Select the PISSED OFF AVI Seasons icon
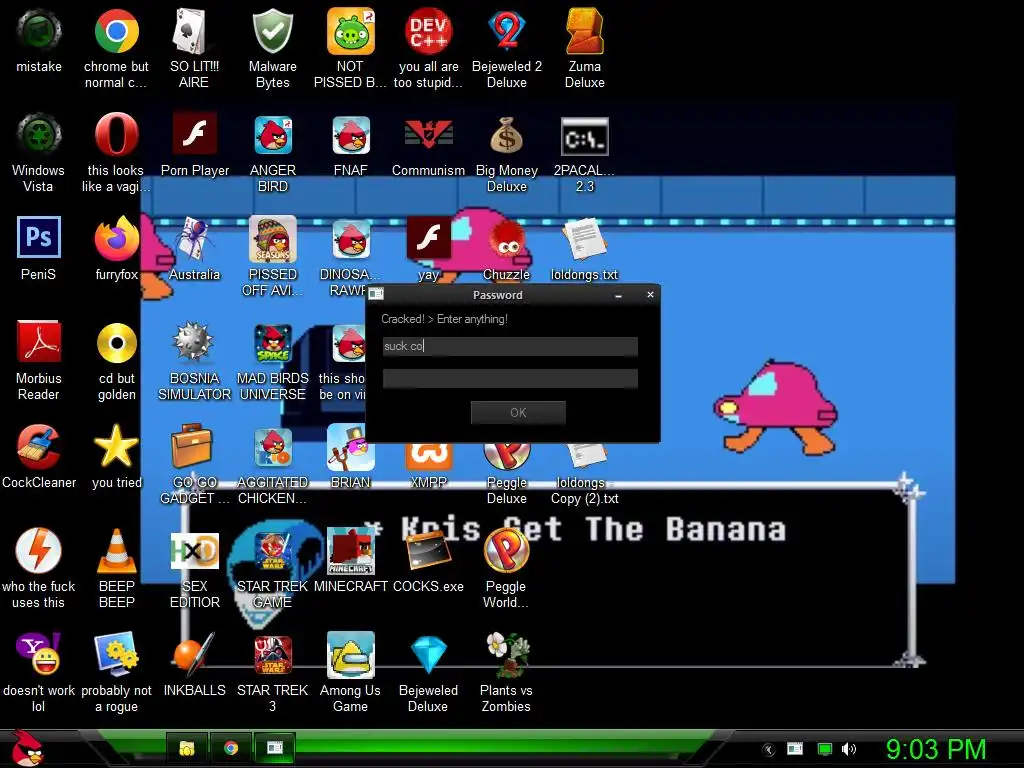 point(272,239)
